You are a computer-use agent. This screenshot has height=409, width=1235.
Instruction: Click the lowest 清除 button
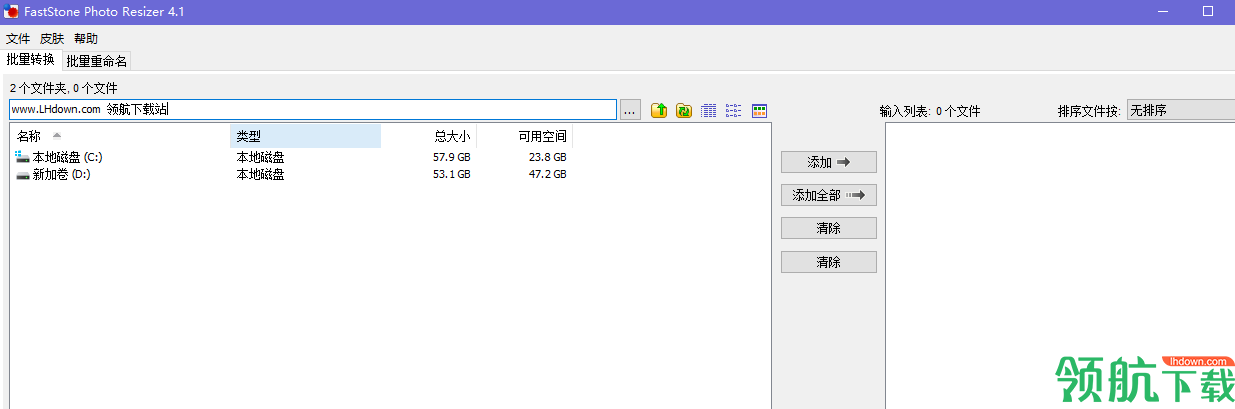tap(829, 262)
